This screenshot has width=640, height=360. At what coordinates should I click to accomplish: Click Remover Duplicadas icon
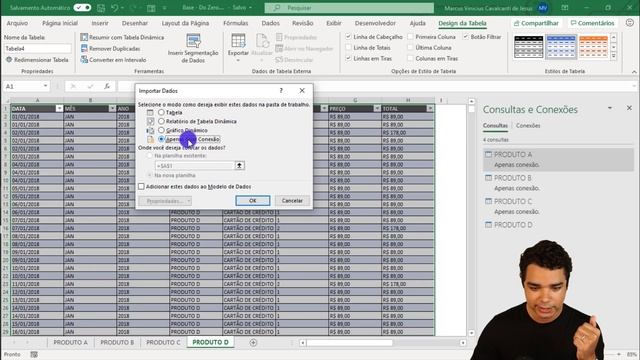[x=84, y=49]
